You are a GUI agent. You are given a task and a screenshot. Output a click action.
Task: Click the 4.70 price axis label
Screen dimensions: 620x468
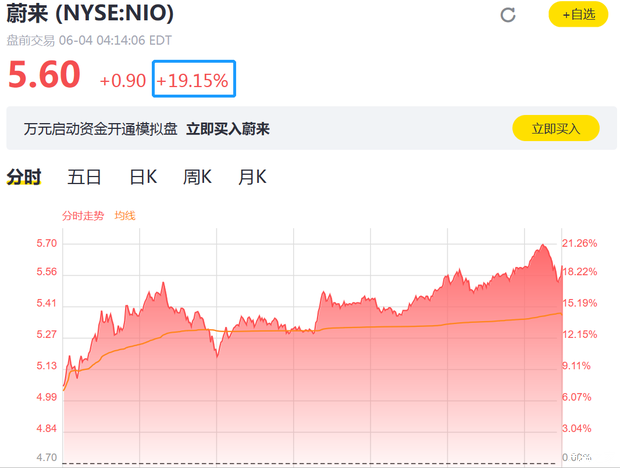click(x=47, y=457)
